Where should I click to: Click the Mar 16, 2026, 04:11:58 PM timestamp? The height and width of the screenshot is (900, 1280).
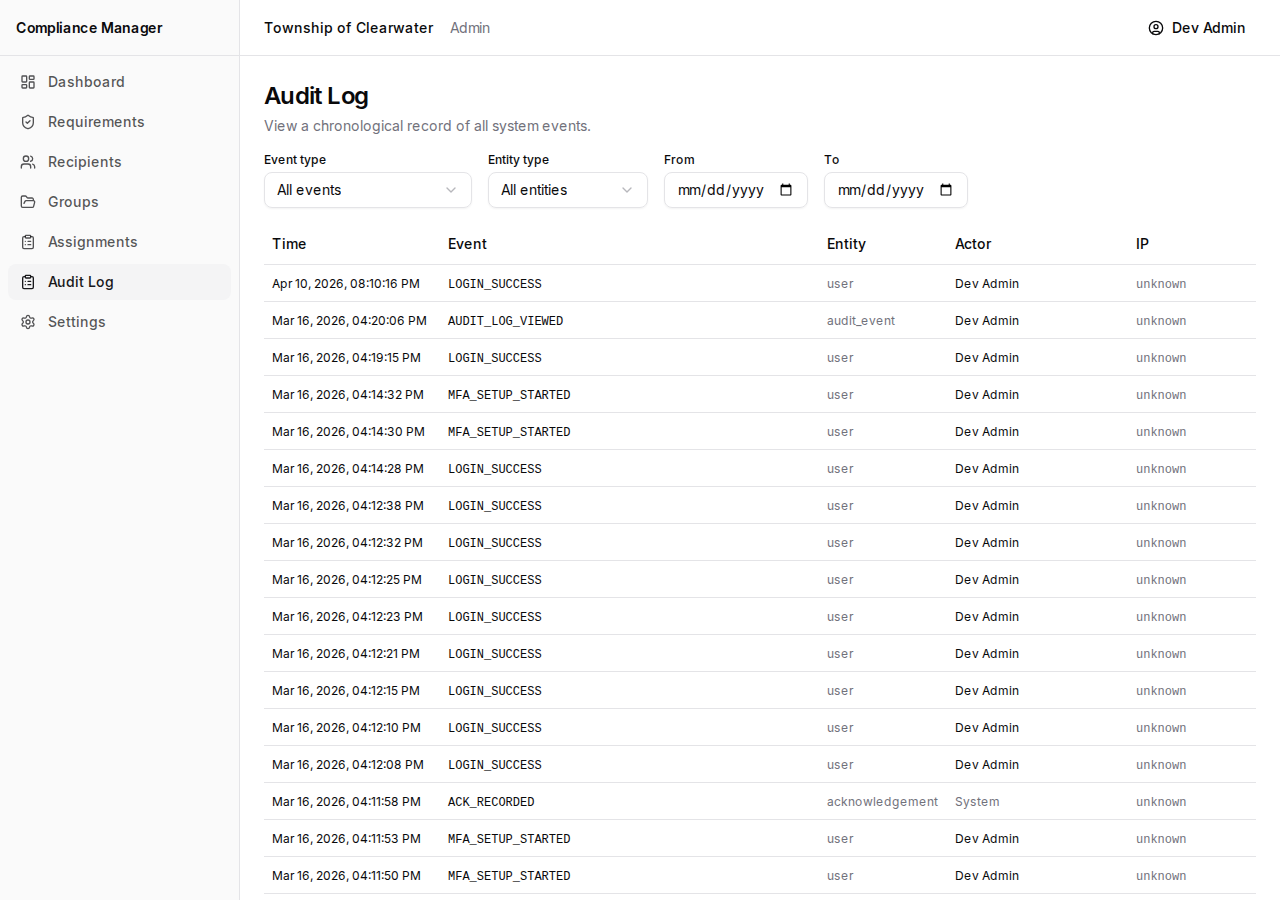[346, 802]
